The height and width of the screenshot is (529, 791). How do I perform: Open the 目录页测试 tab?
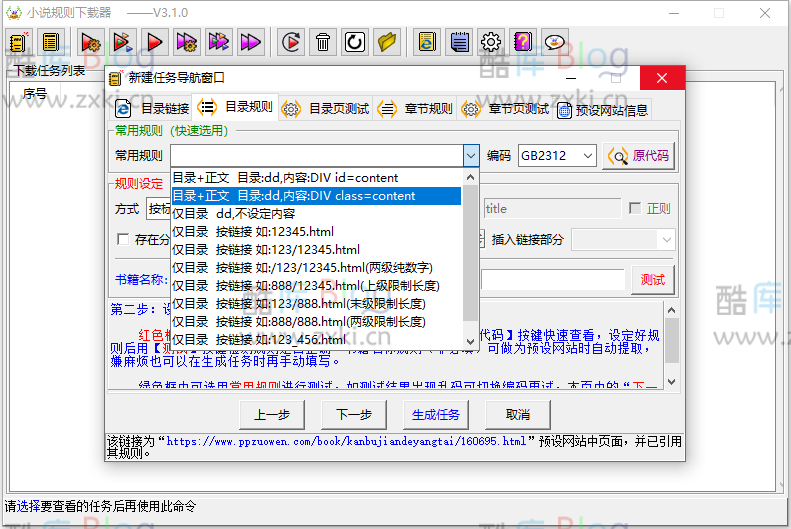pos(326,108)
